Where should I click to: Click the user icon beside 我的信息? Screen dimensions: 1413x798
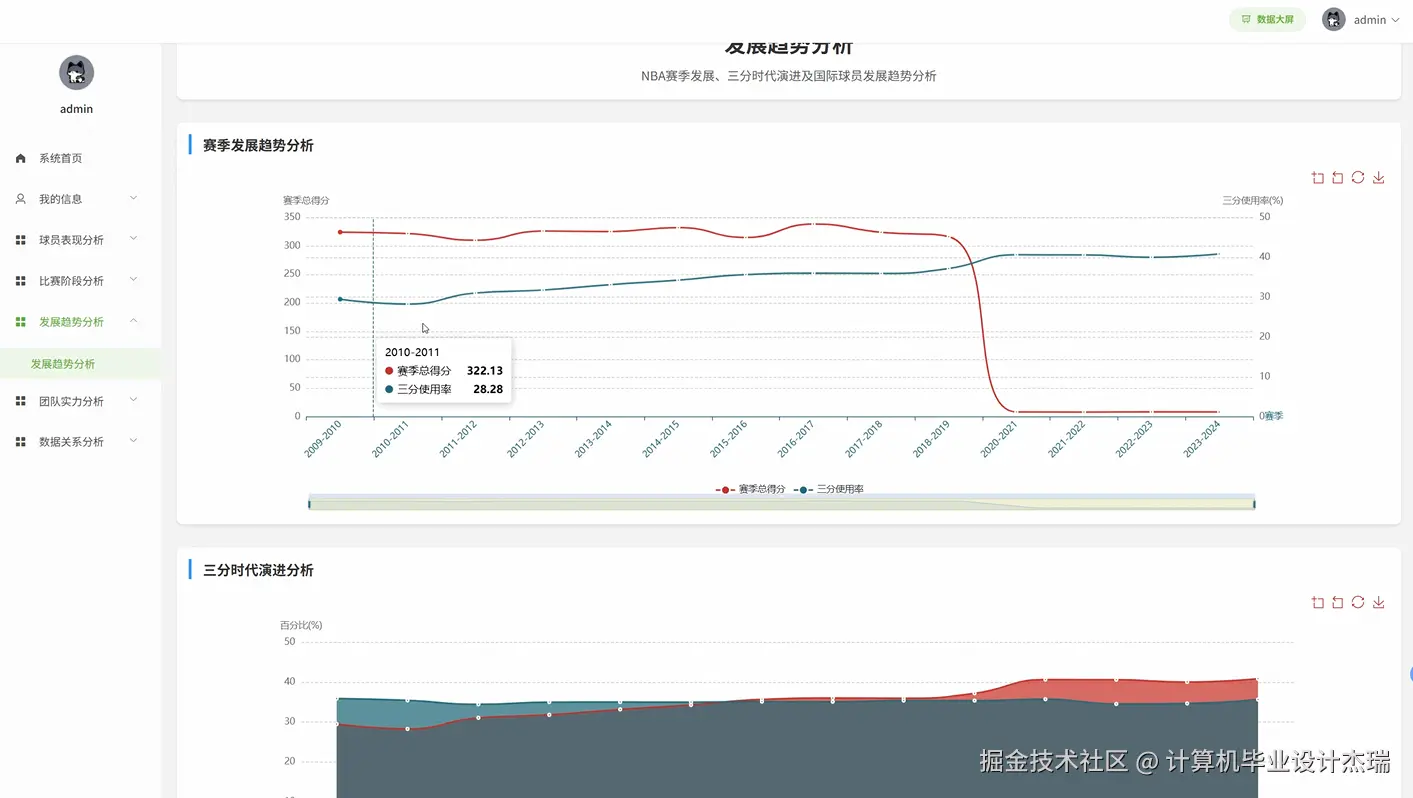pos(21,199)
